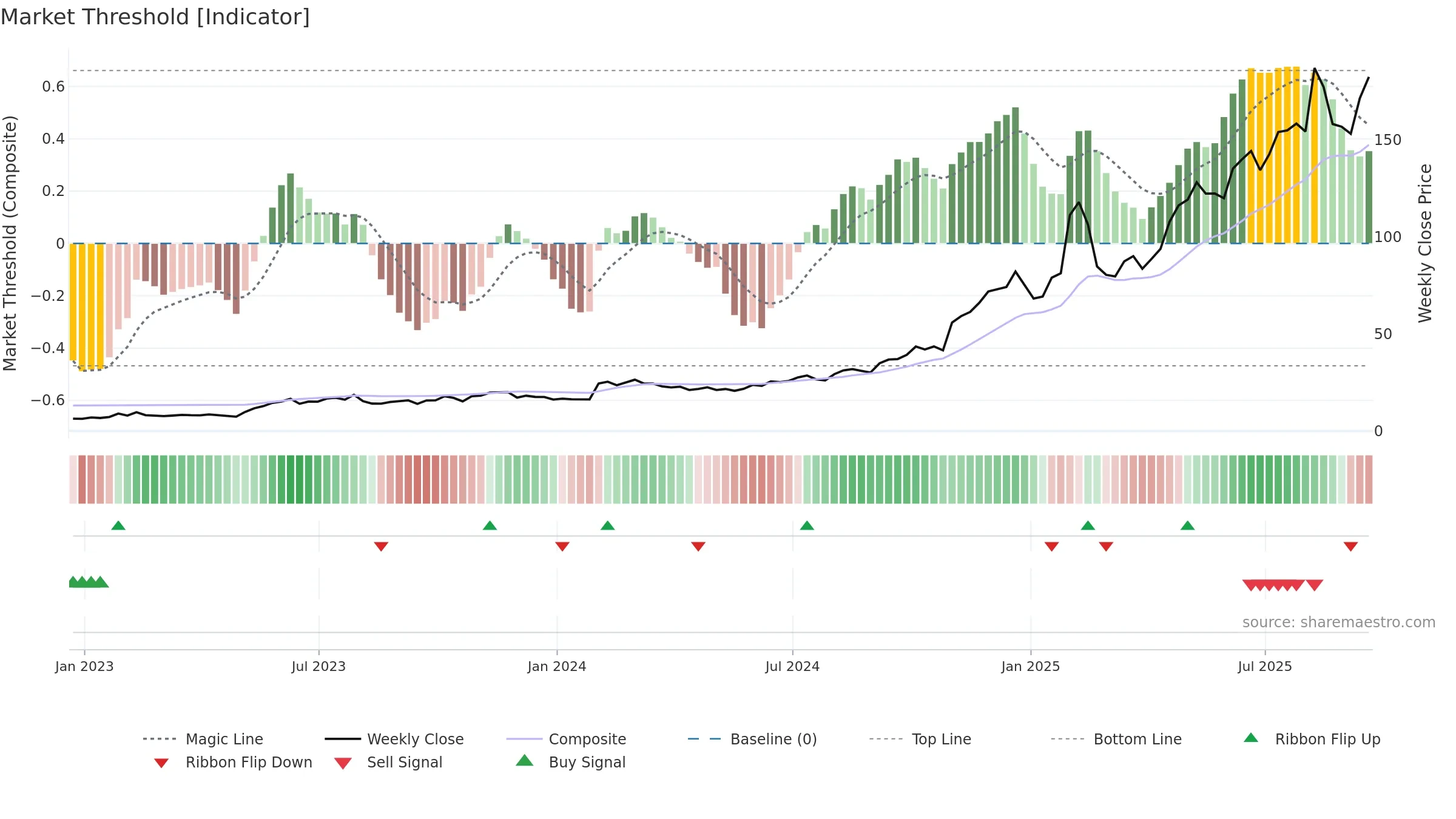Click the 100 right axis price label
The height and width of the screenshot is (819, 1456).
[x=1388, y=237]
